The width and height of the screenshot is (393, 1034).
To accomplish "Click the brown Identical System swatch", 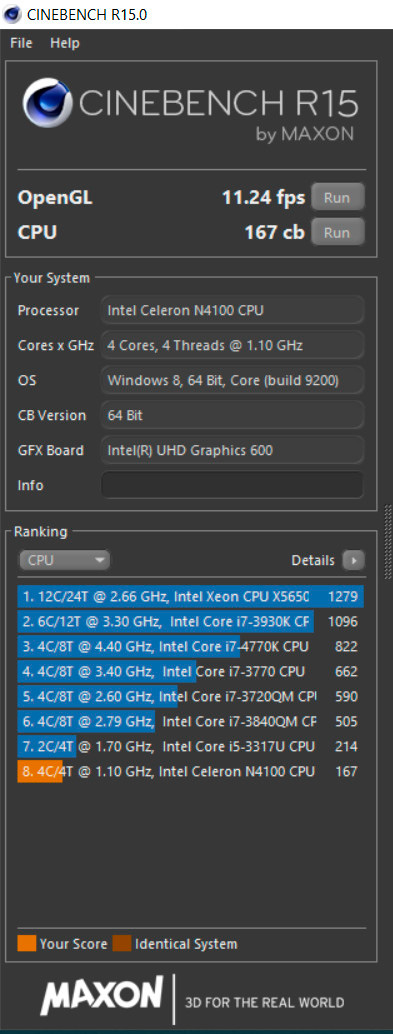I will (122, 944).
